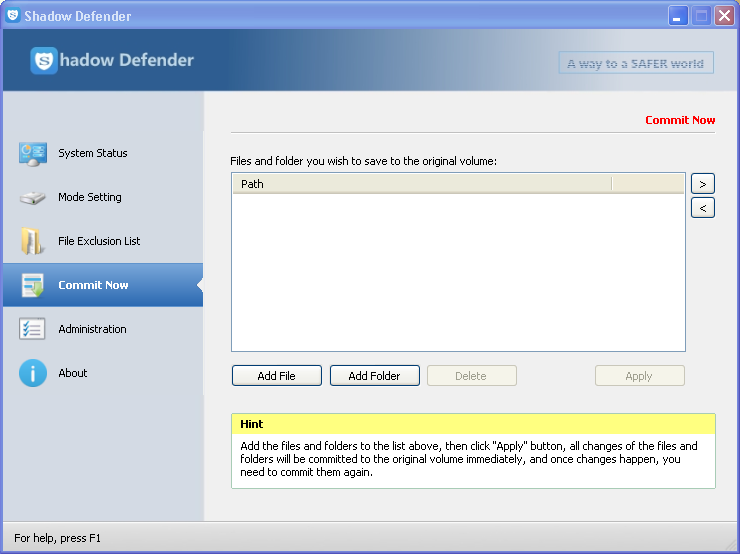The width and height of the screenshot is (740, 554).
Task: Click the Hint heading in yellow bar
Action: [252, 424]
